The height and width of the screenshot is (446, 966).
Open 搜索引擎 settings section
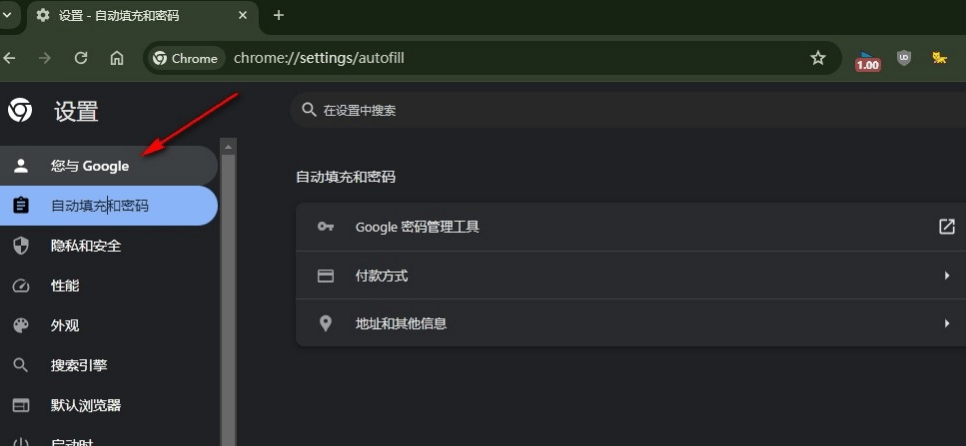click(x=79, y=366)
